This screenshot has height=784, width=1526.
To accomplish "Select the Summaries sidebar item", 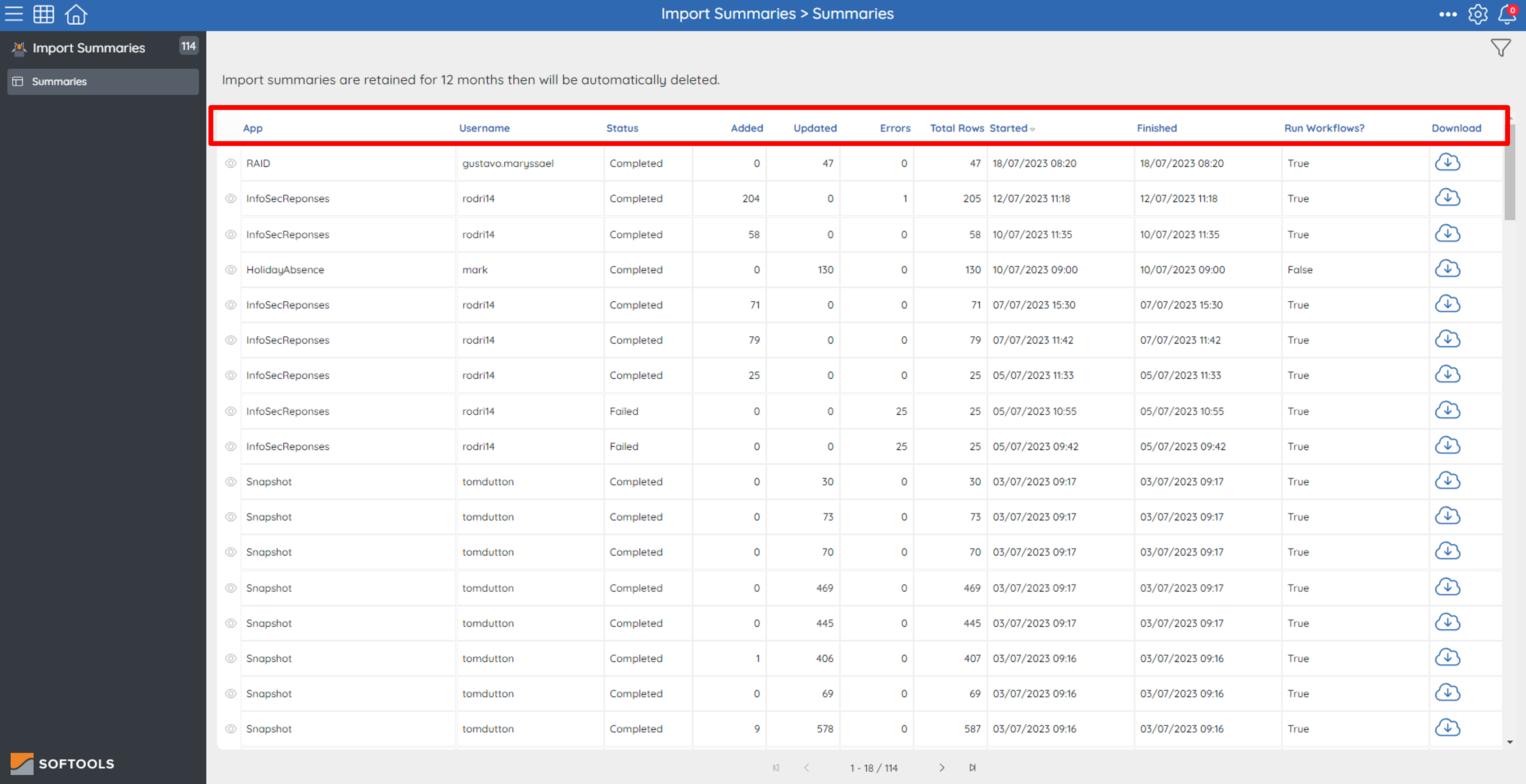I will point(59,81).
